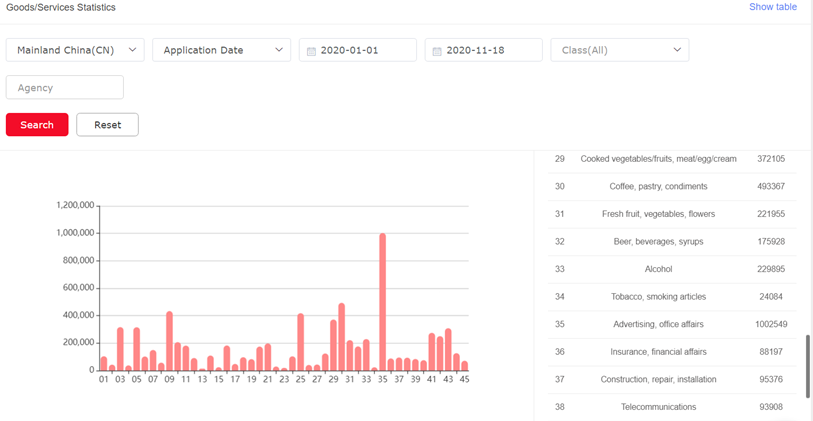Click the bar for class 41
The width and height of the screenshot is (813, 421).
click(x=432, y=352)
